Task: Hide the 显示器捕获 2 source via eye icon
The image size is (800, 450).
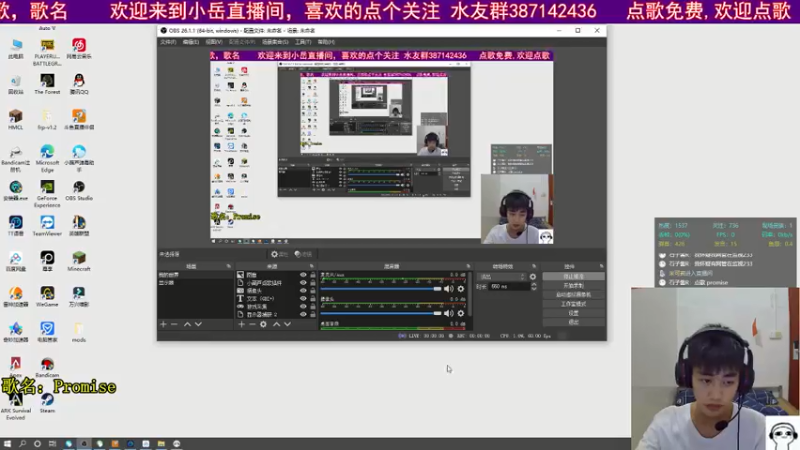Action: (303, 314)
